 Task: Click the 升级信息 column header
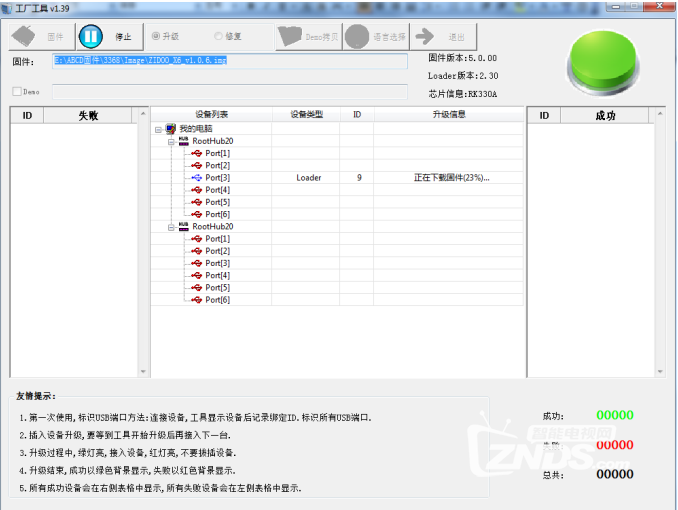click(449, 114)
